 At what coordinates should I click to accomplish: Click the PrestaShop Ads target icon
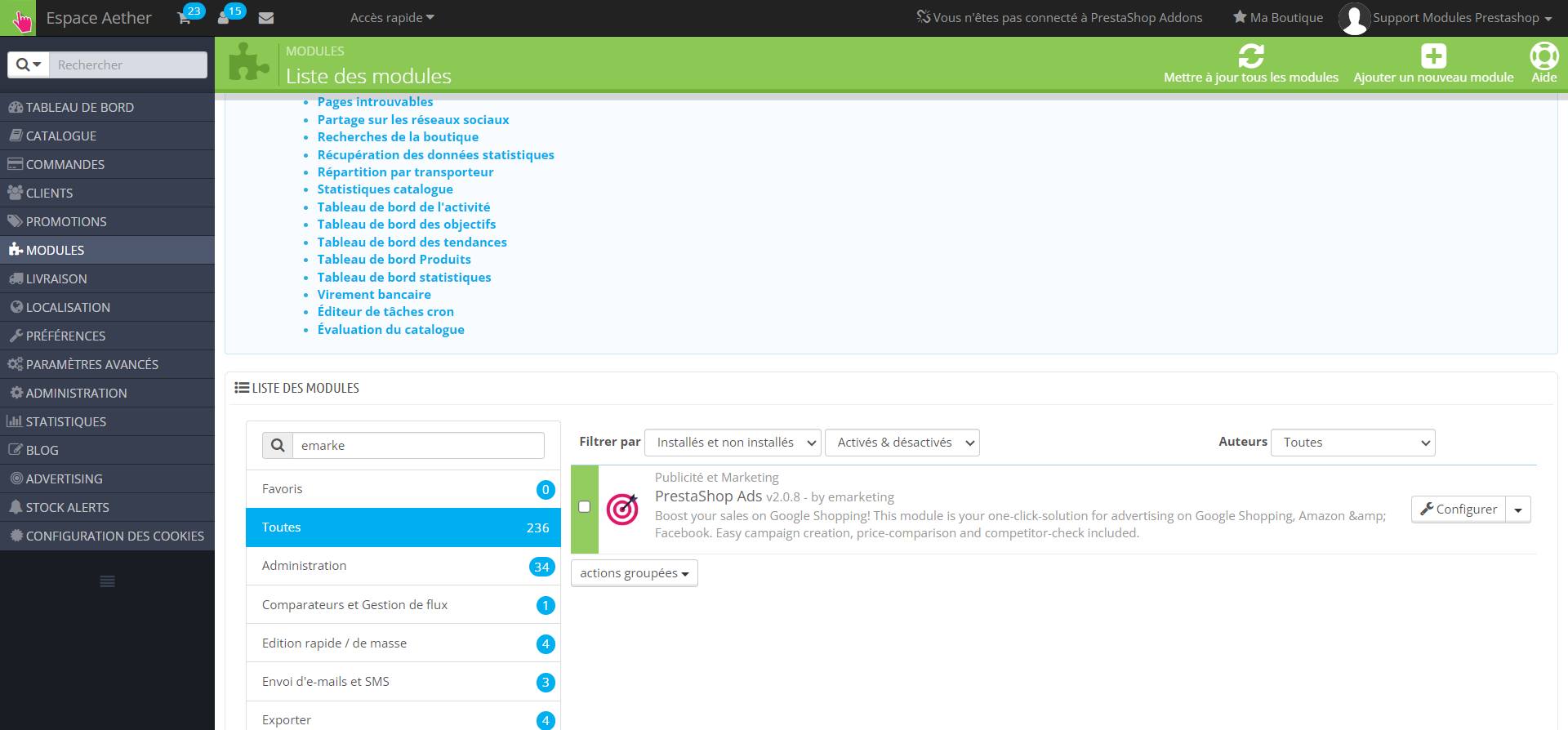[x=622, y=509]
